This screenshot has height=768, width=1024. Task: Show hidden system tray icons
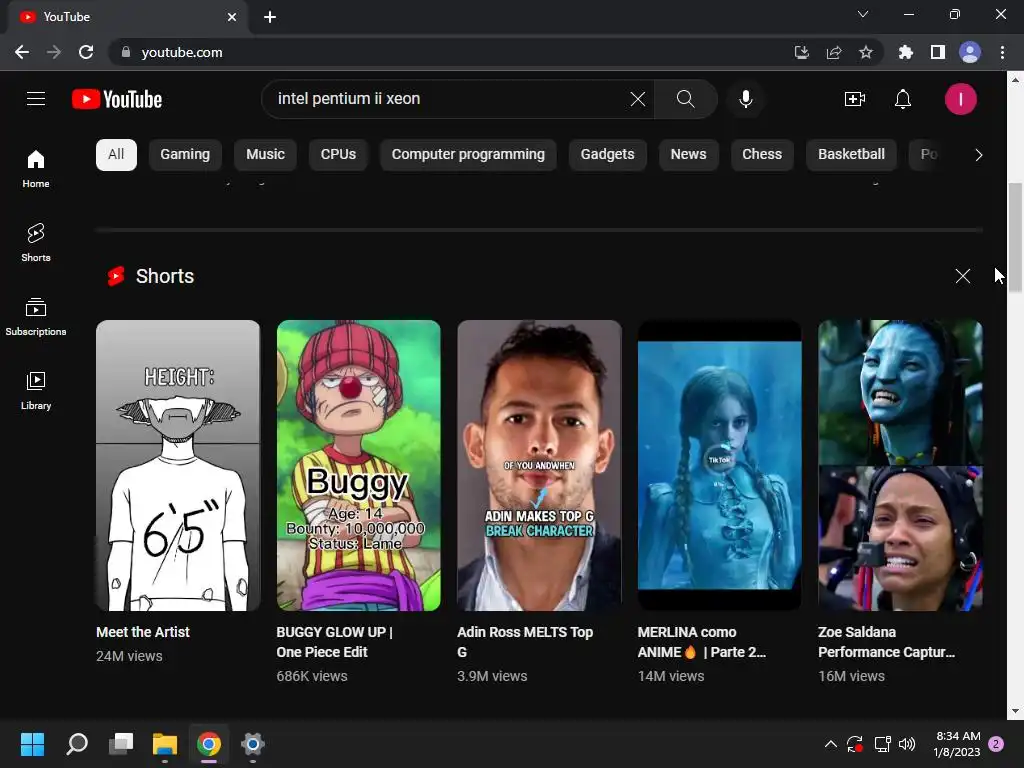coord(831,744)
